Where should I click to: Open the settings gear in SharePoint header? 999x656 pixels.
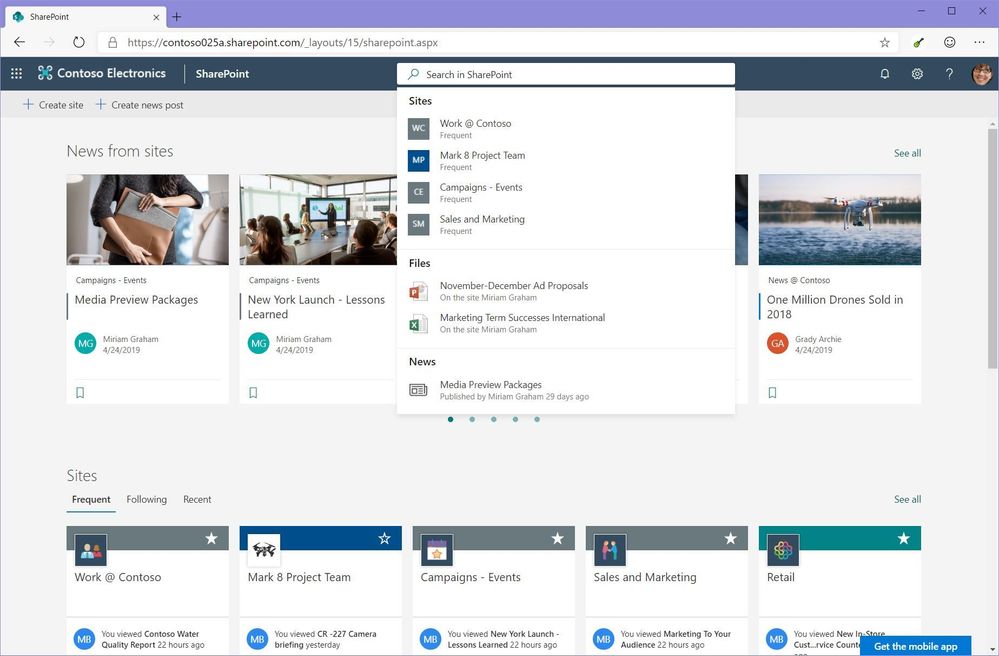point(917,74)
